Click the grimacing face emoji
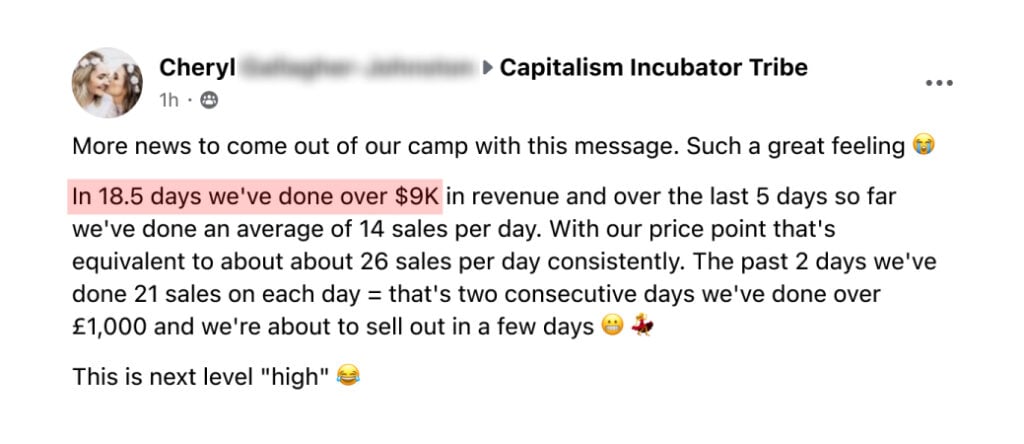The image size is (1024, 444). click(613, 325)
